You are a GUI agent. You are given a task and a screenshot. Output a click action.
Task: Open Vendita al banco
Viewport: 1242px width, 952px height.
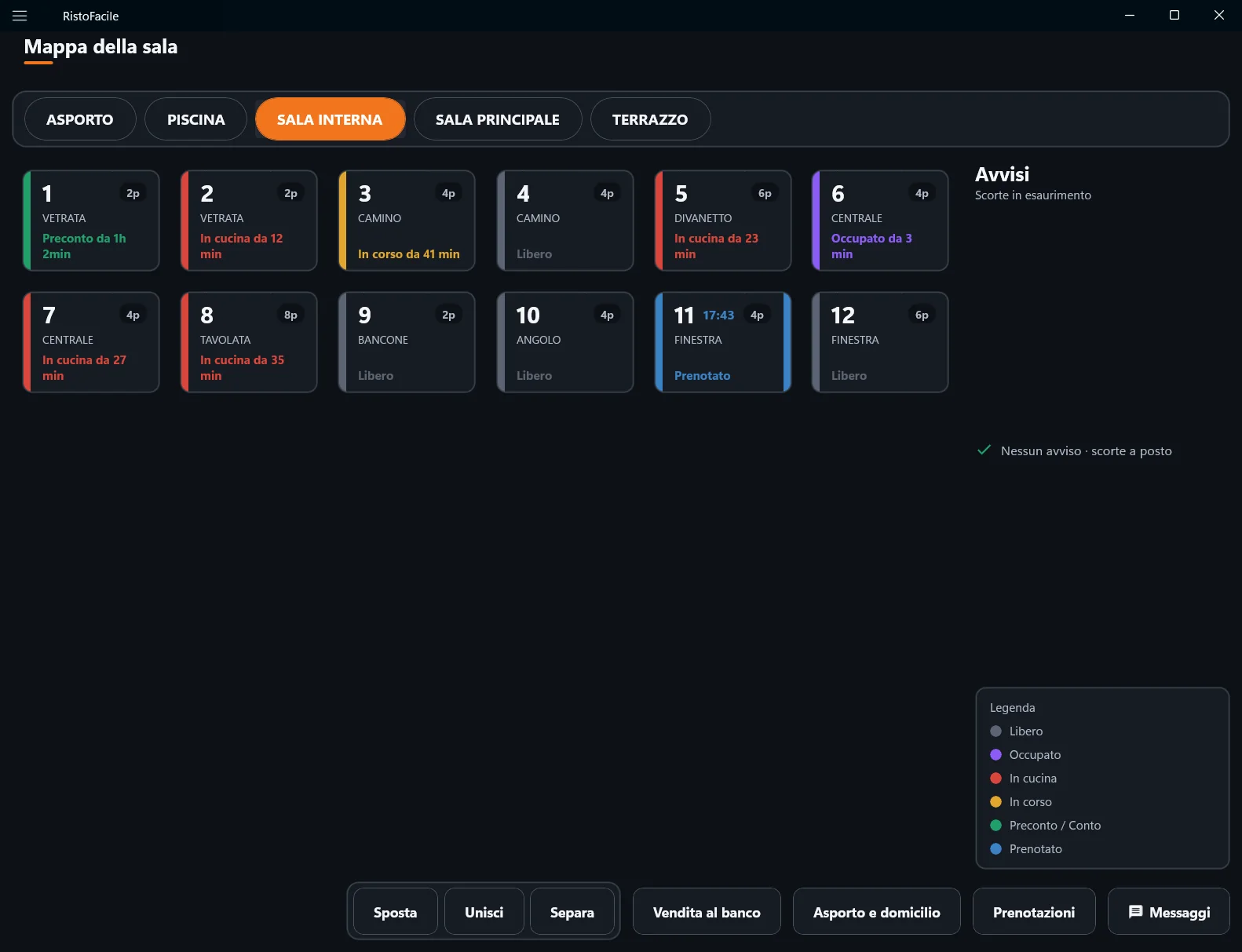pyautogui.click(x=707, y=911)
